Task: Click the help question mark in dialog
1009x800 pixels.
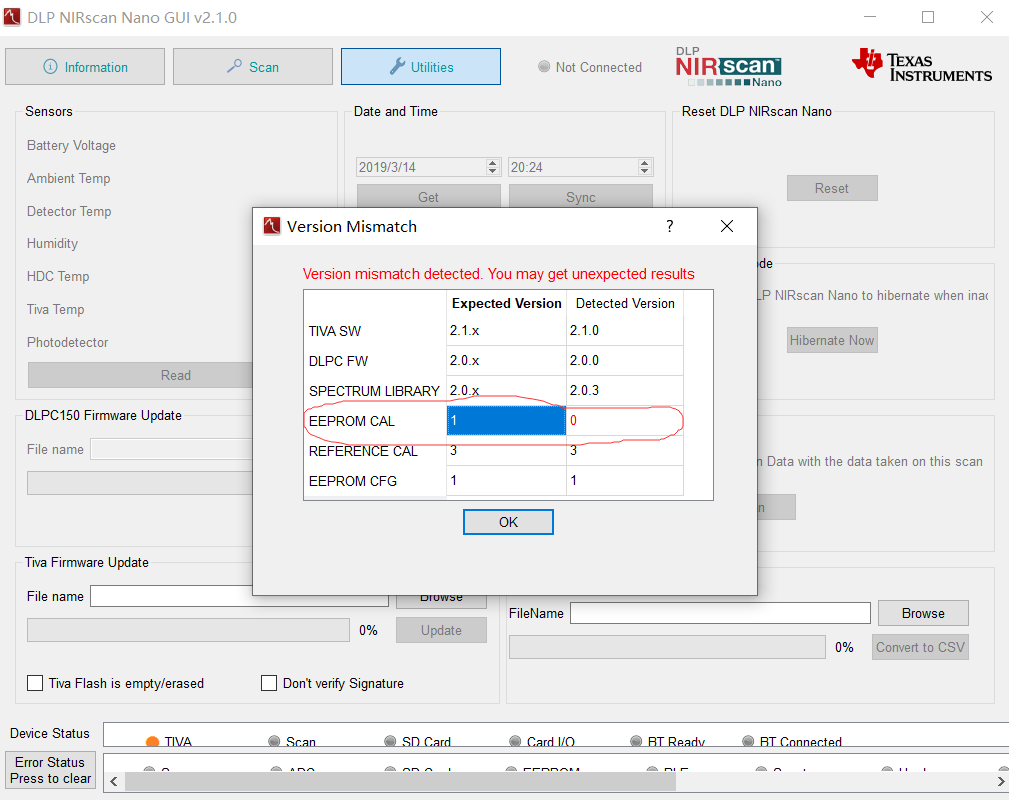Action: [670, 226]
